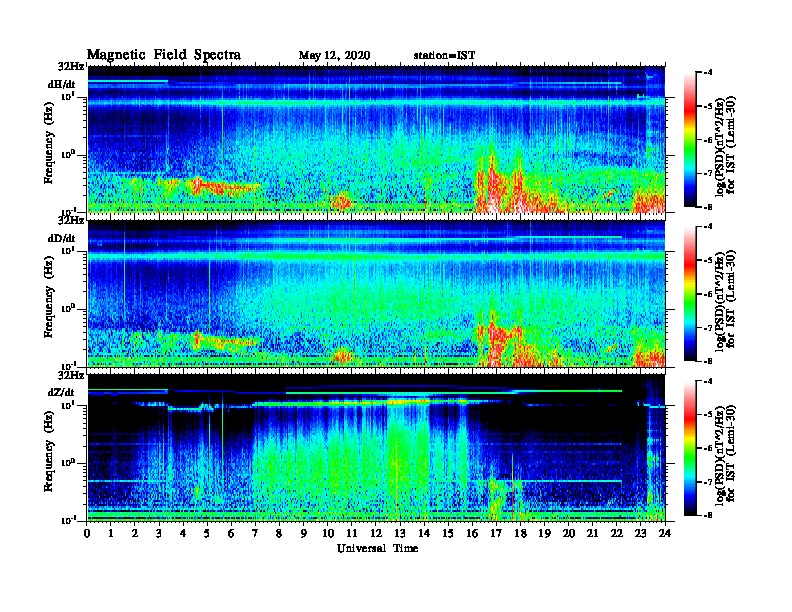Click hour tick label "23" on time axis
Viewport: 792px width, 612px height.
tap(641, 534)
